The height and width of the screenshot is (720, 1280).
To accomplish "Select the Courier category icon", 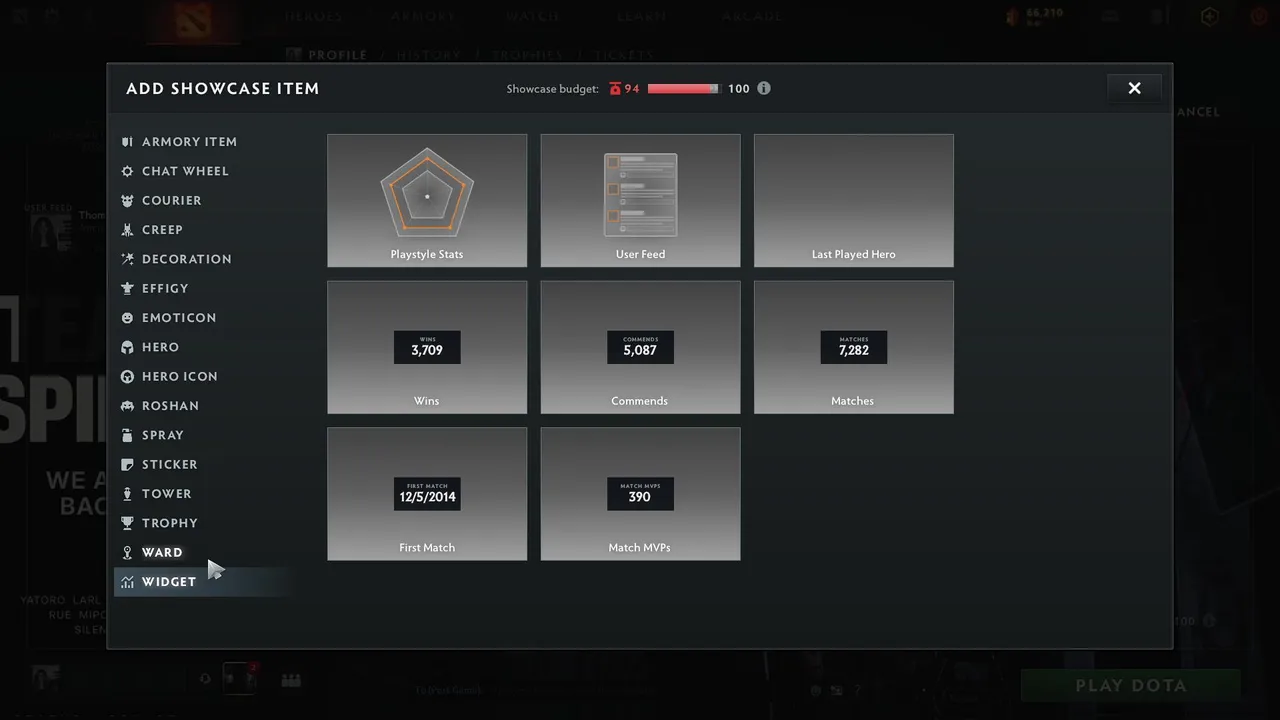I will [x=127, y=201].
